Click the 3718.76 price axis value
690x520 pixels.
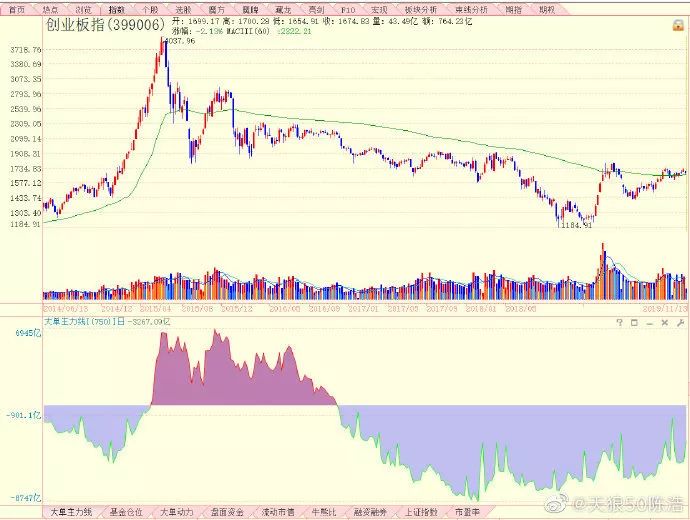(26, 50)
